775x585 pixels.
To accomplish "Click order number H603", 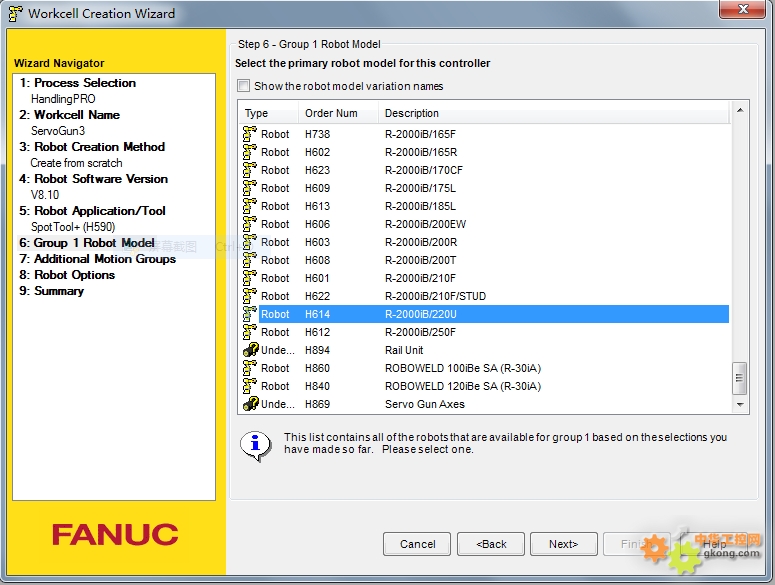I will pyautogui.click(x=317, y=242).
